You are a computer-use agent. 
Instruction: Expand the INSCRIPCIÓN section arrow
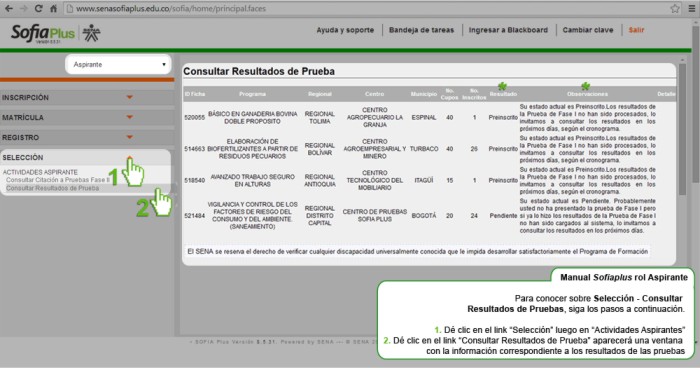pyautogui.click(x=129, y=97)
